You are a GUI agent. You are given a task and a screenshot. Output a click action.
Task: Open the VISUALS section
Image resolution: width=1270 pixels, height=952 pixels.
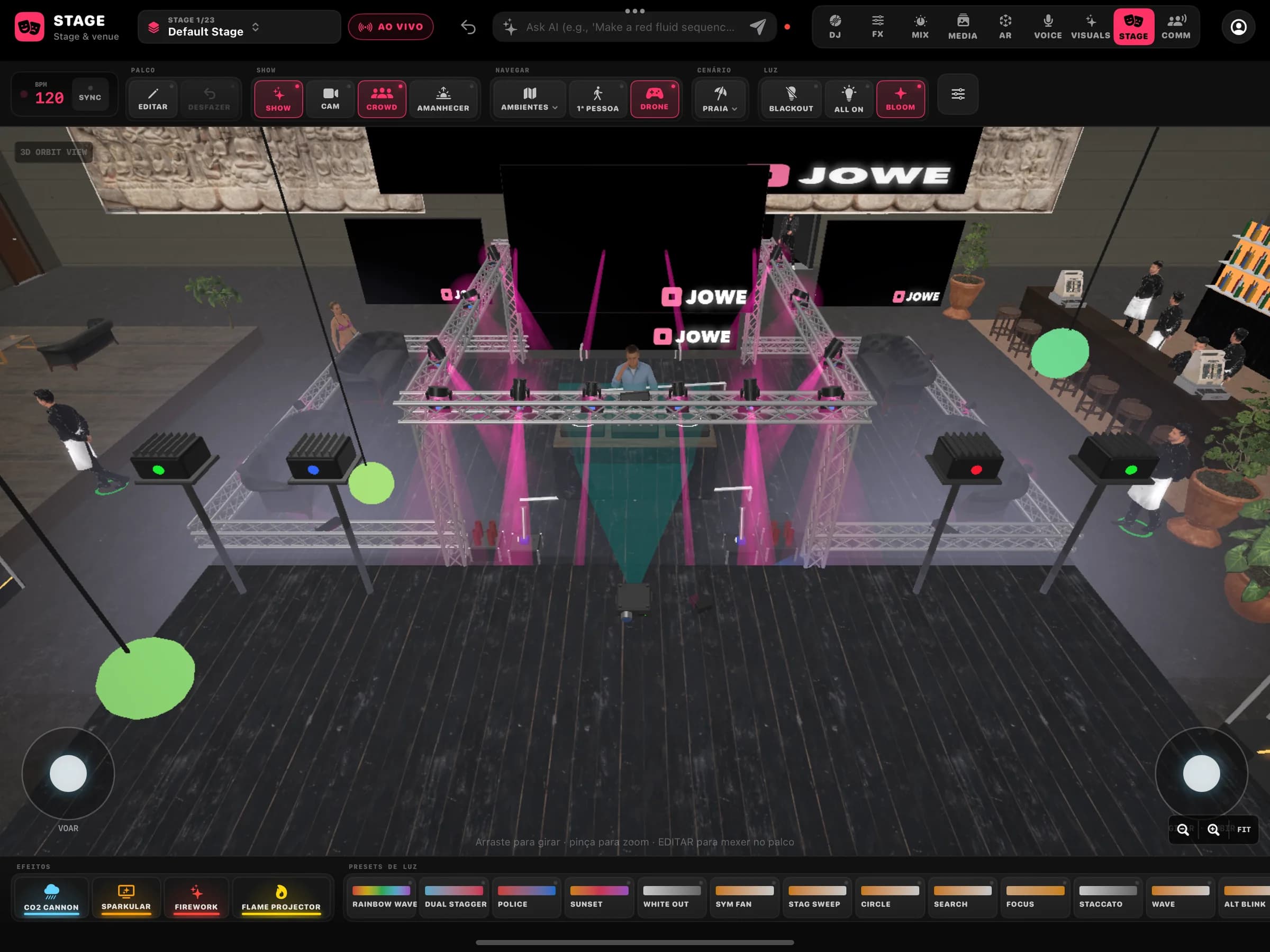tap(1090, 27)
